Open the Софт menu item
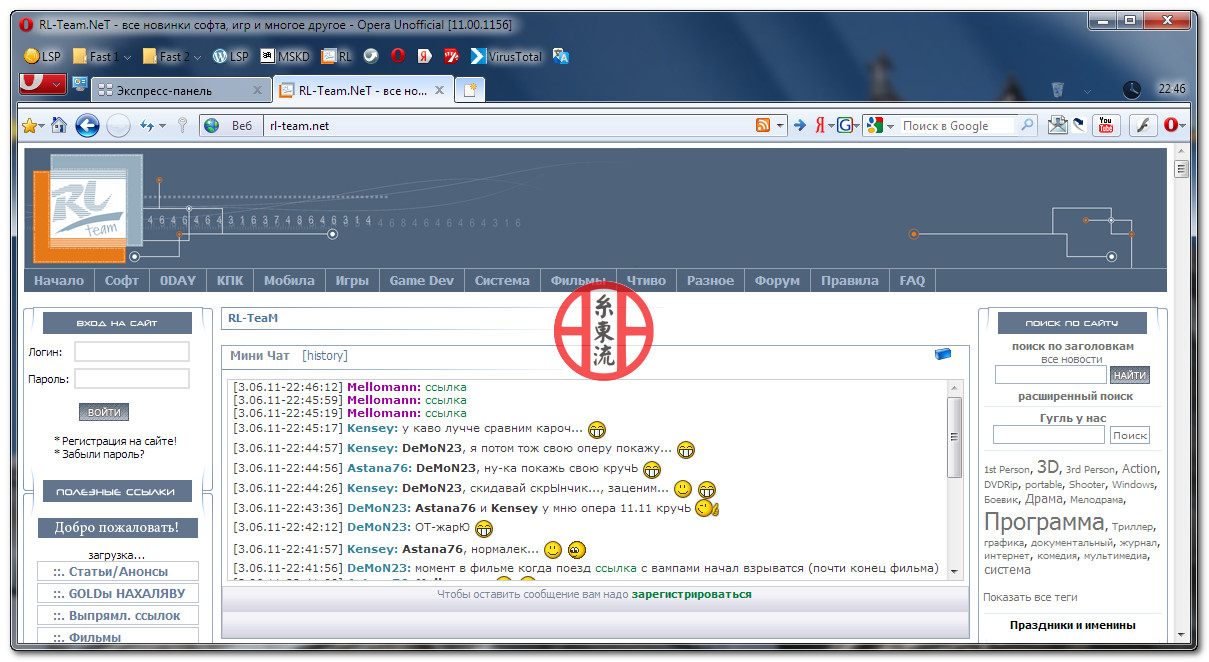This screenshot has height=662, width=1209. 122,281
